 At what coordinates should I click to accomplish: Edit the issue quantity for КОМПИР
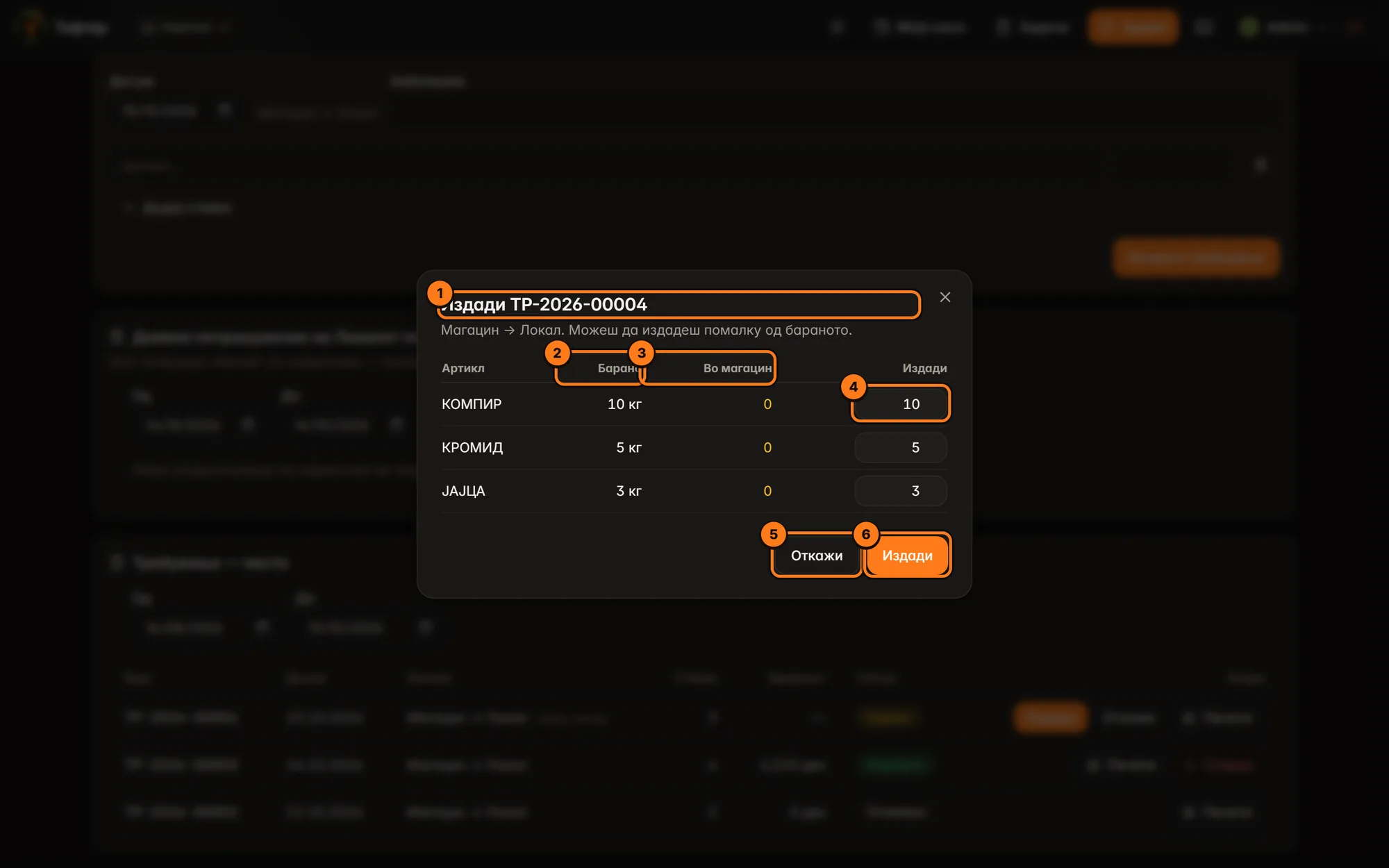(901, 404)
